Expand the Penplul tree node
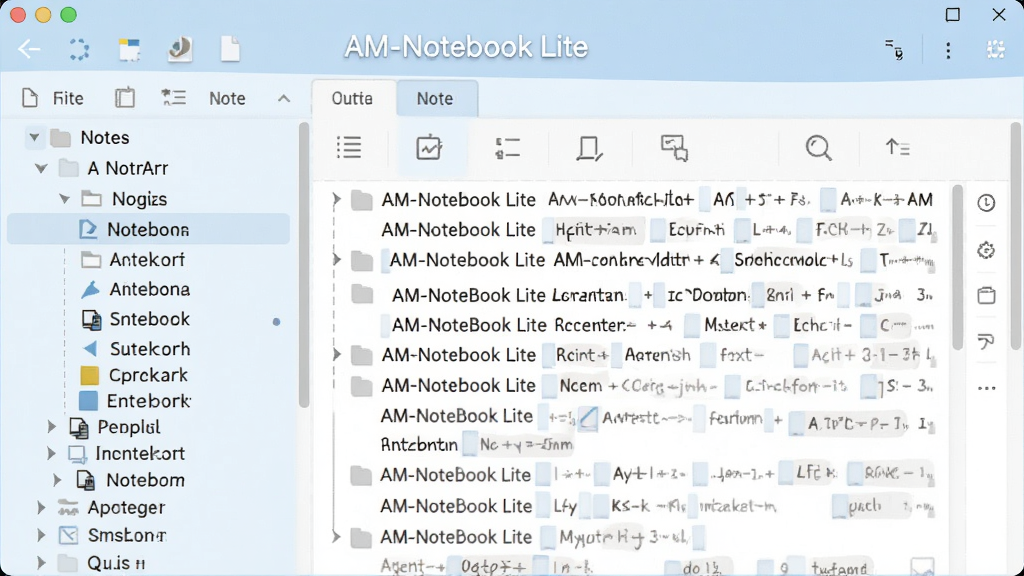 point(52,427)
